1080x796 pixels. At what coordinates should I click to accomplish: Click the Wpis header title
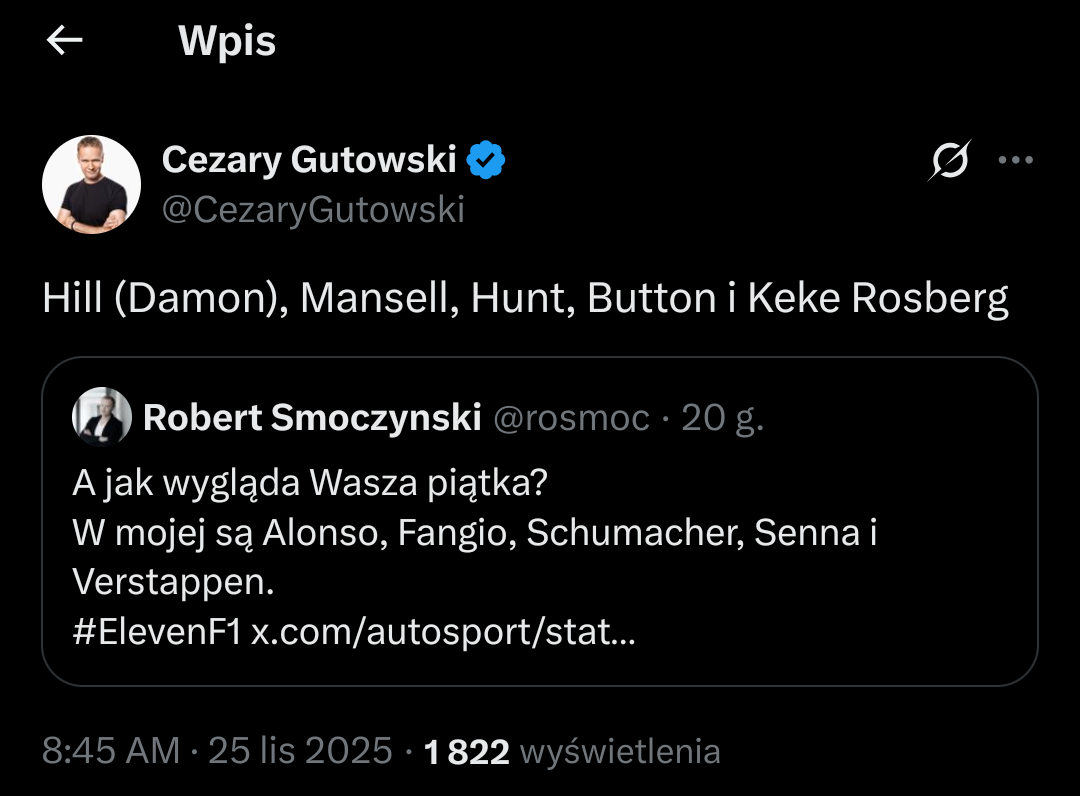tap(227, 41)
